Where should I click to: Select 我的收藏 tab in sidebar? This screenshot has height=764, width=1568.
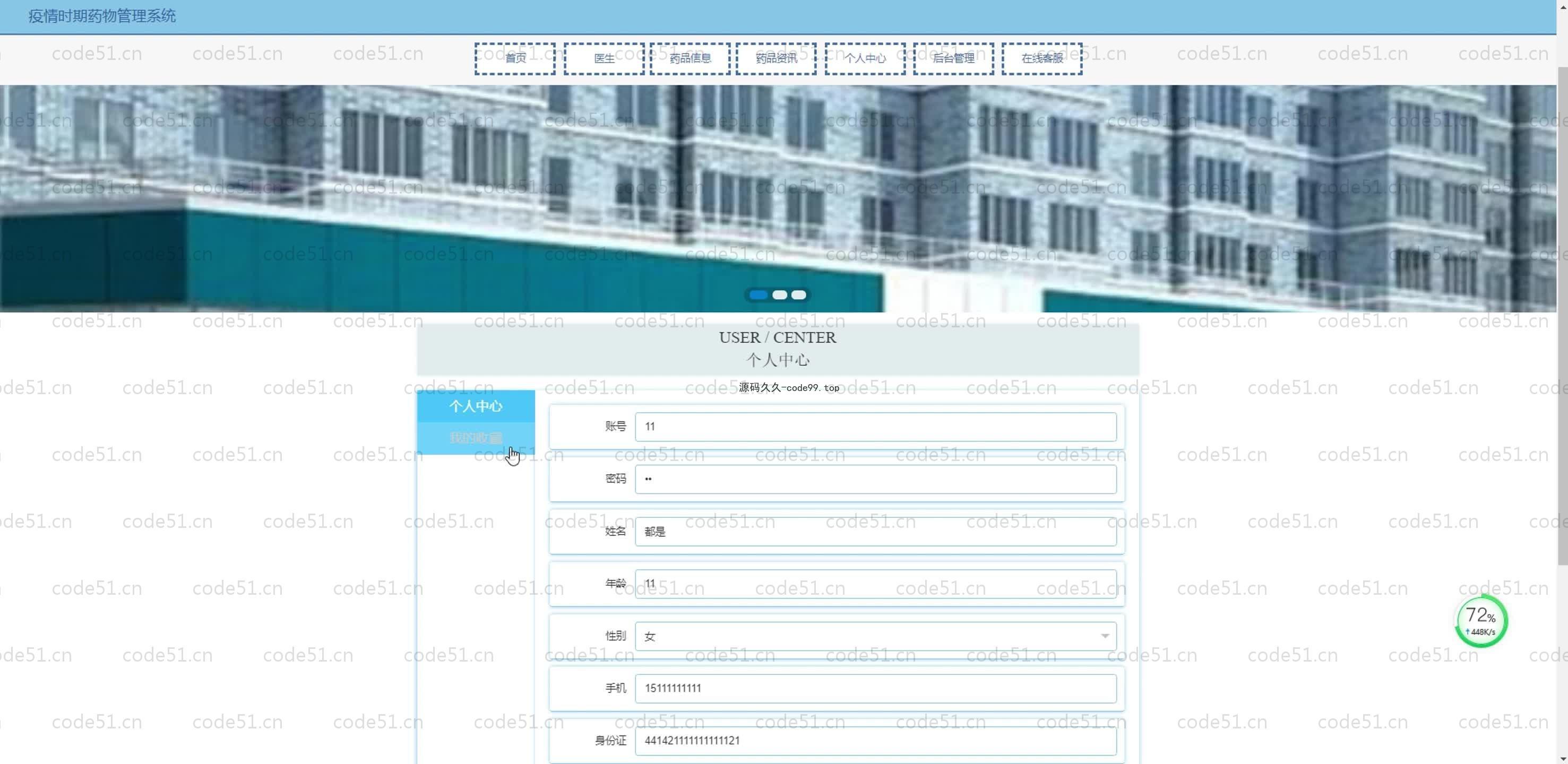(x=476, y=438)
